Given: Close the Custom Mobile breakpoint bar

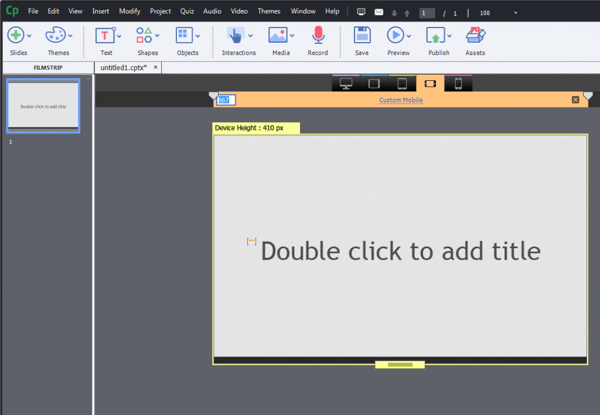Looking at the screenshot, I should pos(575,100).
